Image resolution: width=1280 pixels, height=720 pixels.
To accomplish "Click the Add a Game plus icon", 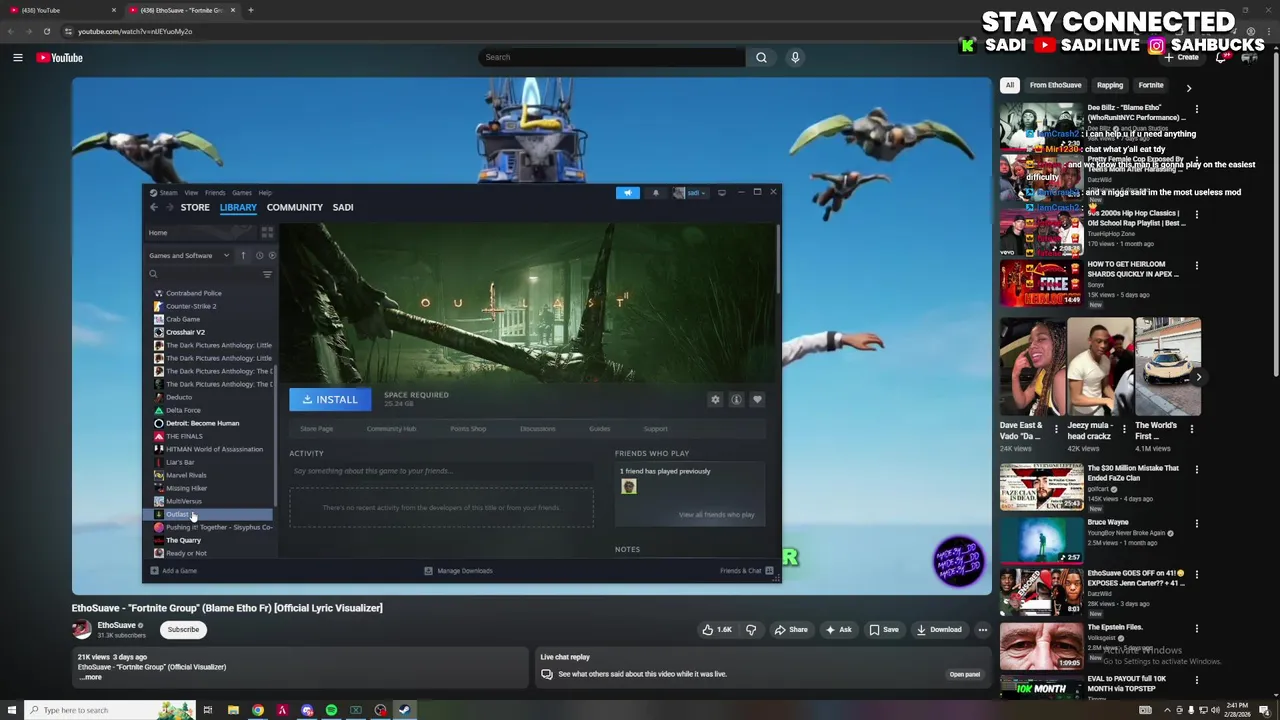I will 153,571.
